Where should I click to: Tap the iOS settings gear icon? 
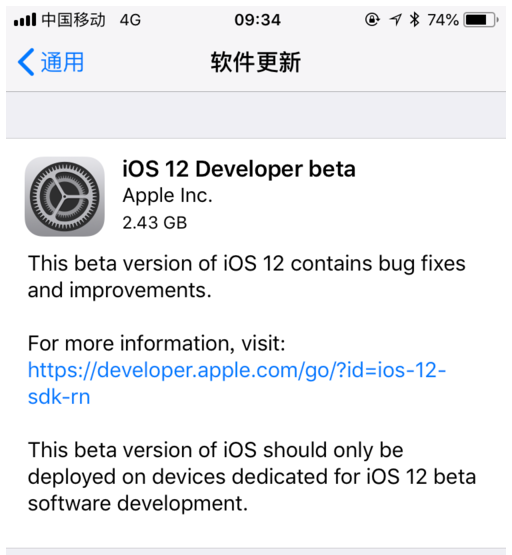(x=64, y=196)
